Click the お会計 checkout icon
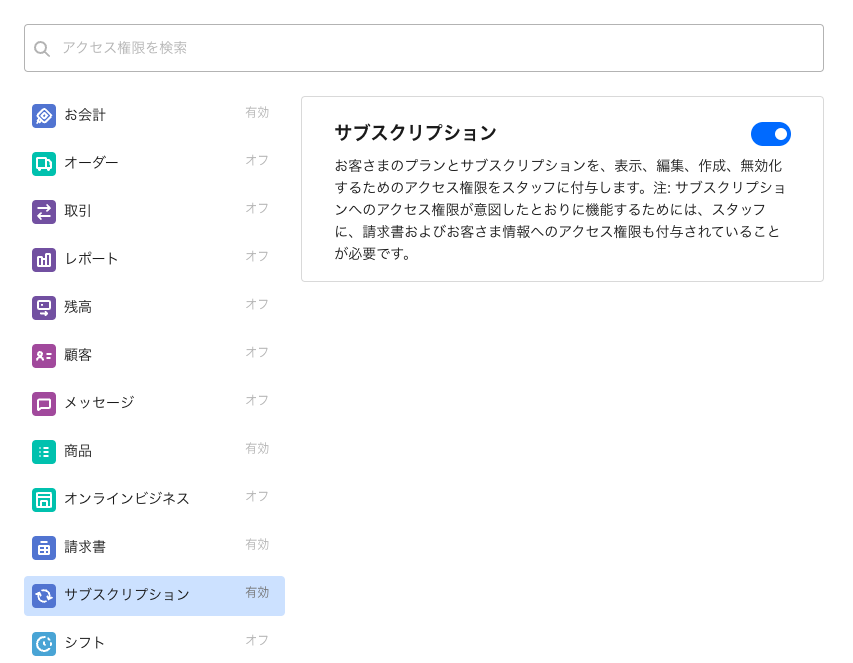The height and width of the screenshot is (663, 853). 44,116
